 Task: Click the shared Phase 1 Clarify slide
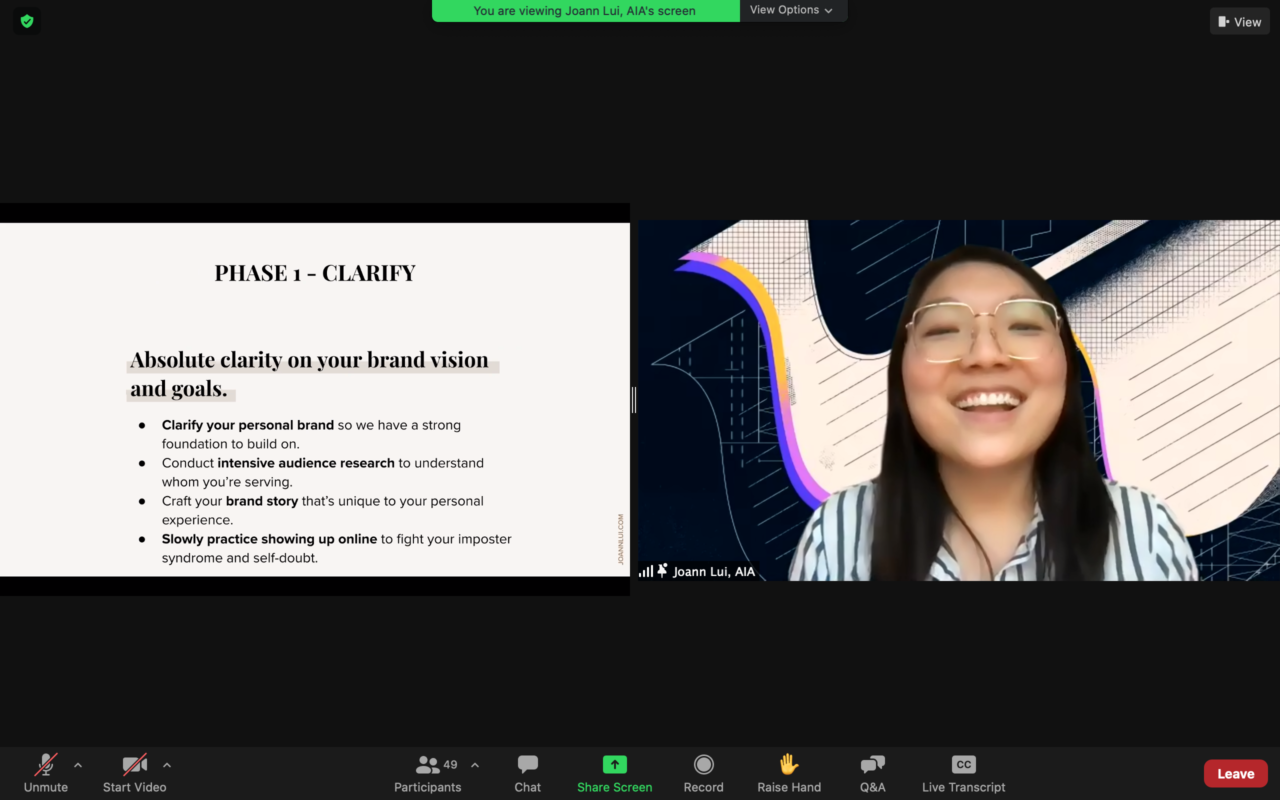[315, 400]
